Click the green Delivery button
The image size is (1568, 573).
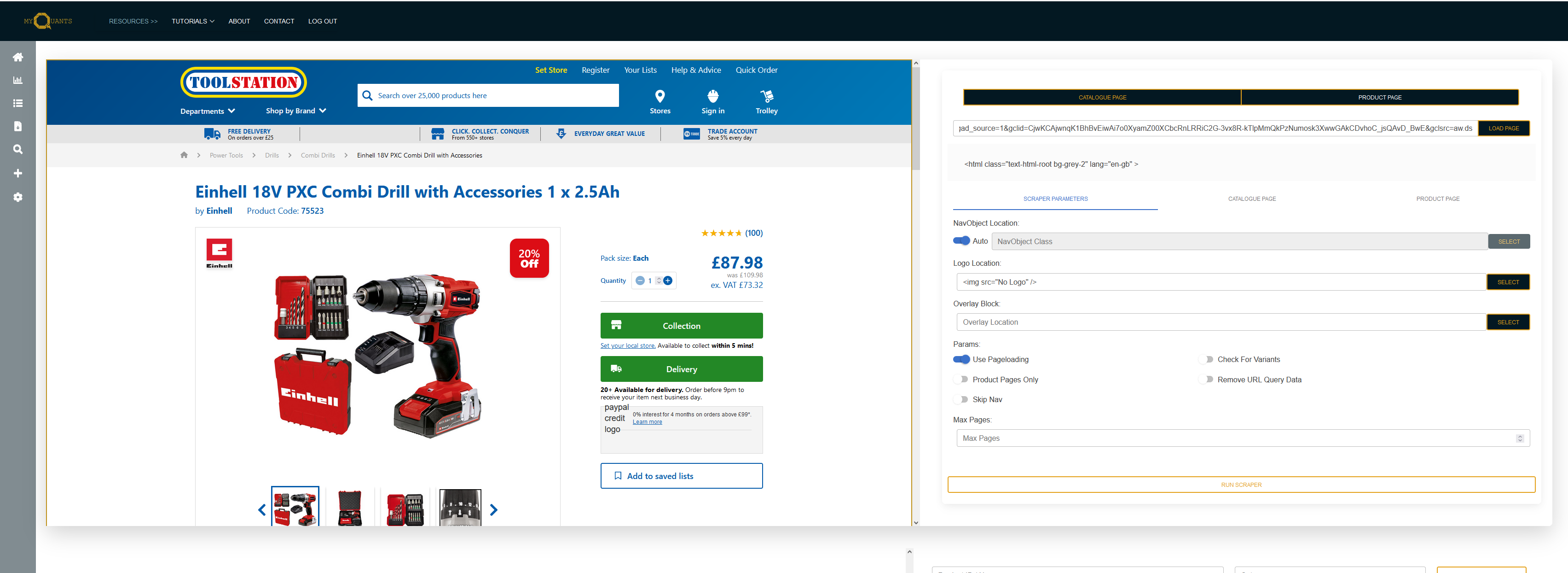click(x=681, y=369)
